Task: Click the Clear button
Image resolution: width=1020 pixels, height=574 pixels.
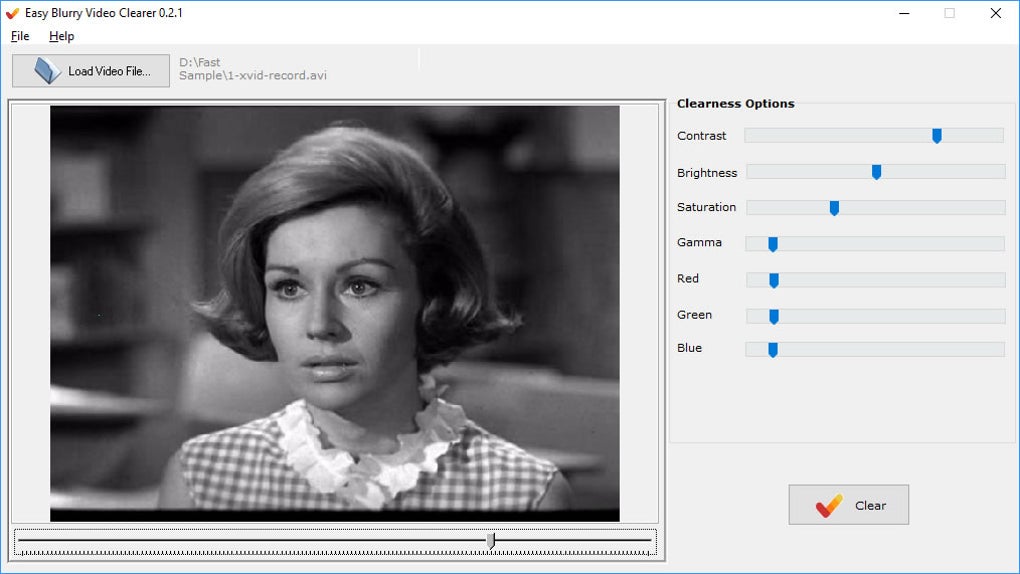Action: coord(848,505)
